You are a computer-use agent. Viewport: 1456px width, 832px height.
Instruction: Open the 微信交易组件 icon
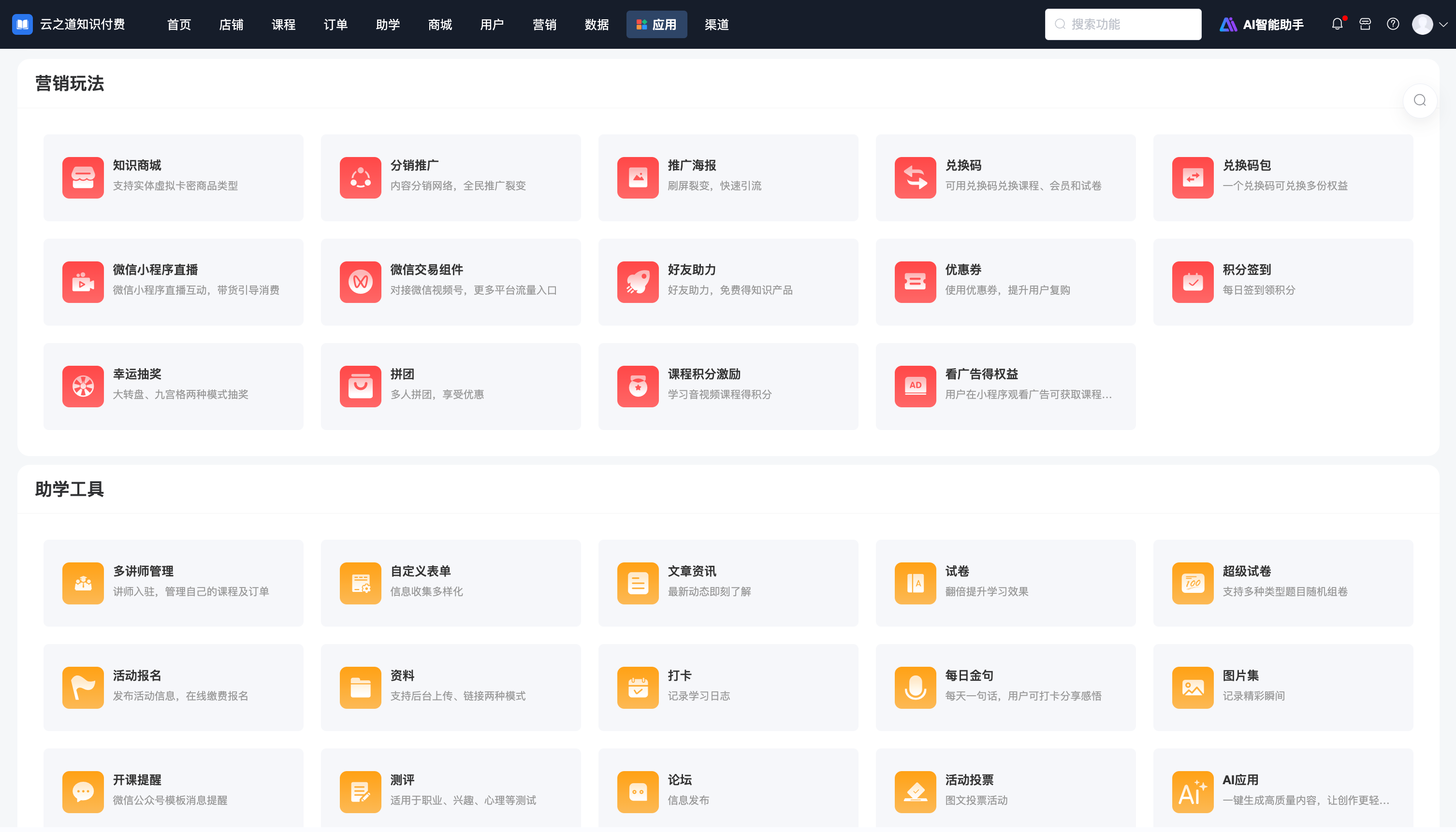click(x=360, y=282)
